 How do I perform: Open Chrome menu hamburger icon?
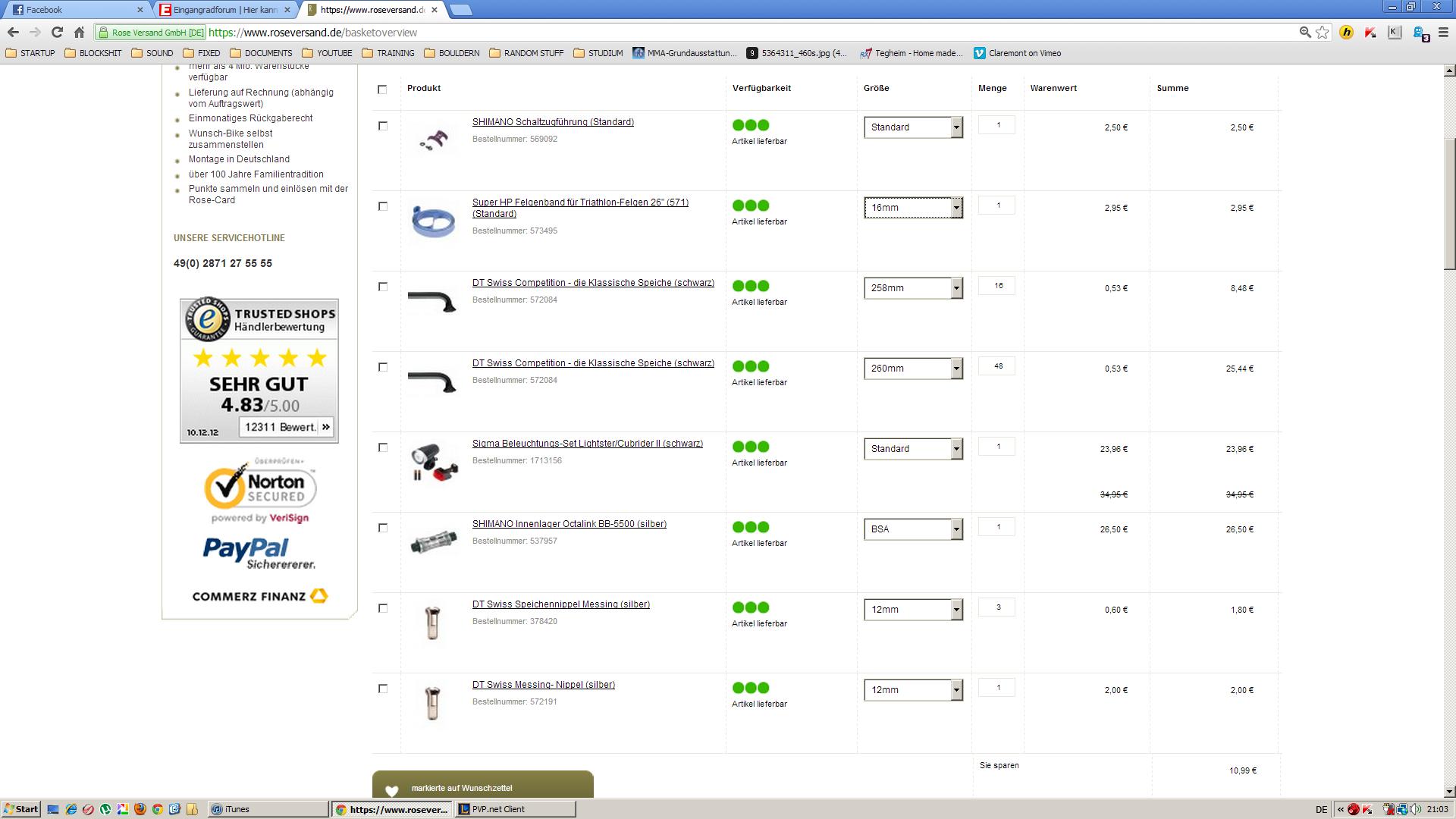[1442, 32]
